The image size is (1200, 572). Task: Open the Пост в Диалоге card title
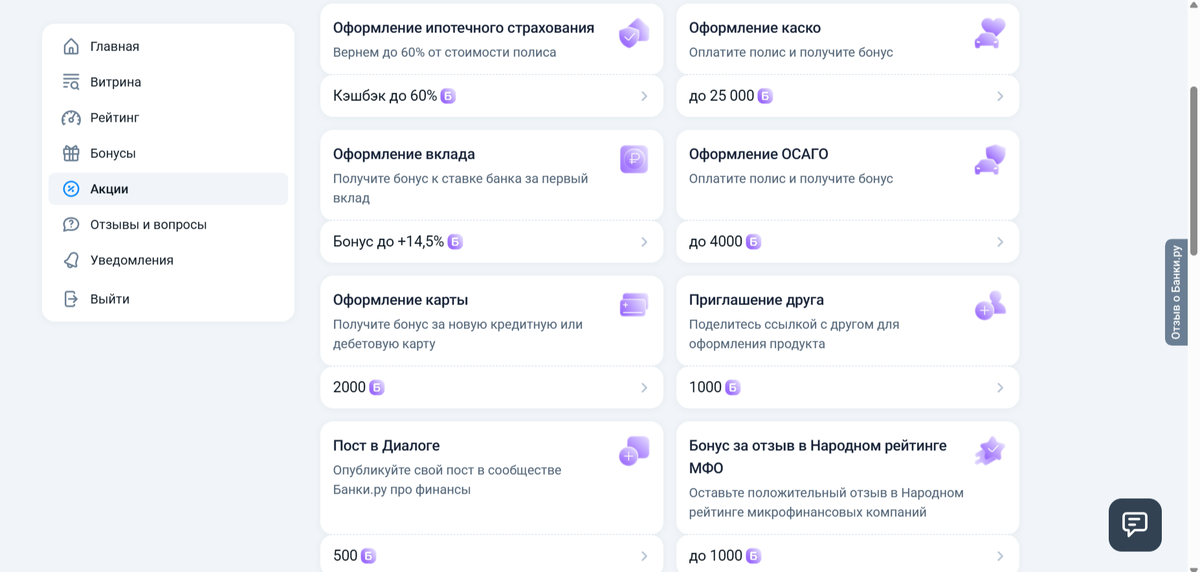(x=386, y=446)
